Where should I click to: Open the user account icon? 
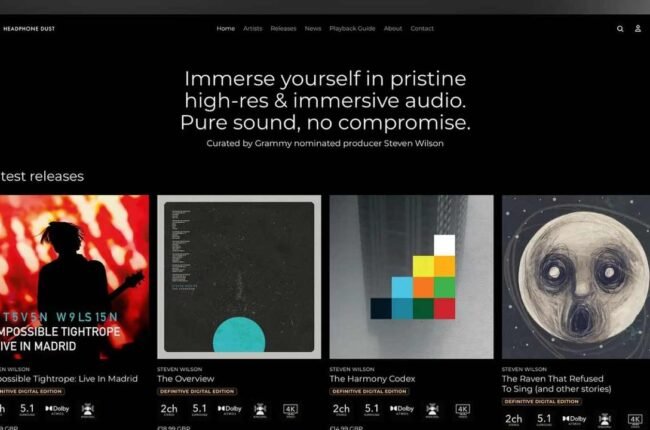(x=638, y=28)
